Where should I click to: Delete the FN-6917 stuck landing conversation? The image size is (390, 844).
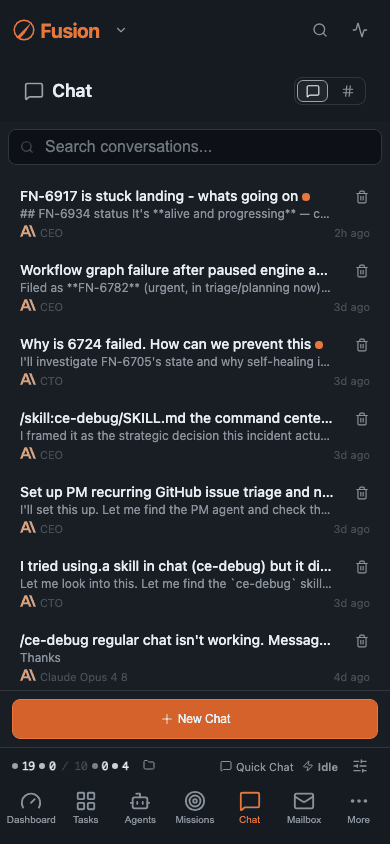point(362,197)
